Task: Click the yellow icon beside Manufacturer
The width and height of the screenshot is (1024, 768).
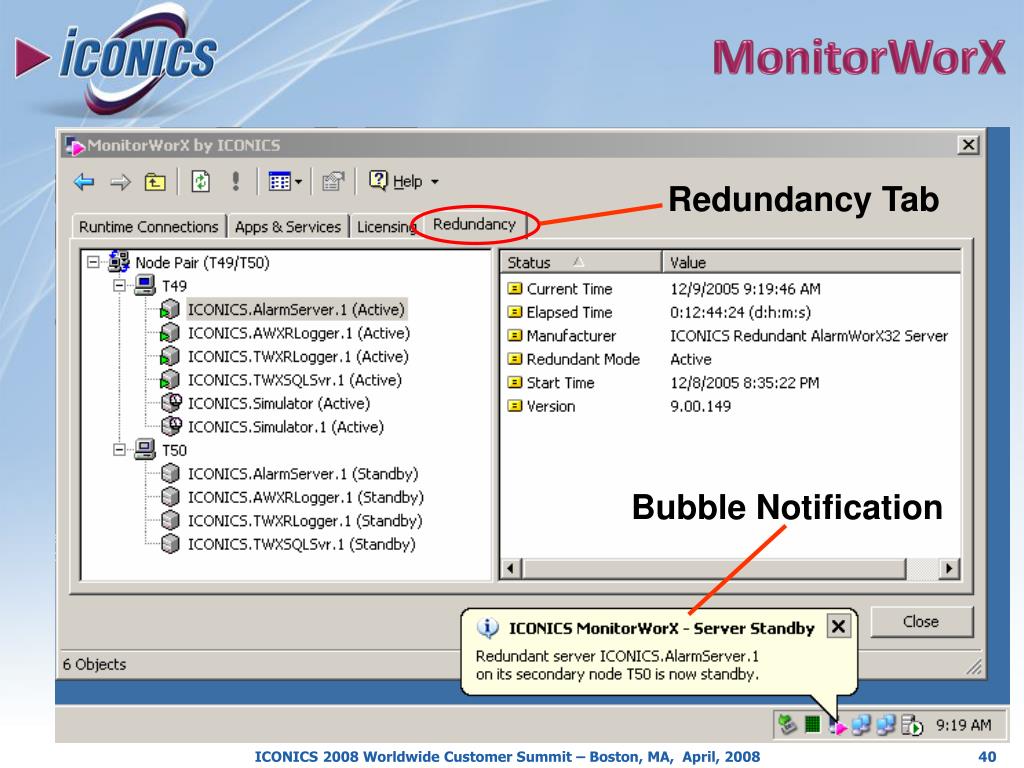Action: click(515, 336)
